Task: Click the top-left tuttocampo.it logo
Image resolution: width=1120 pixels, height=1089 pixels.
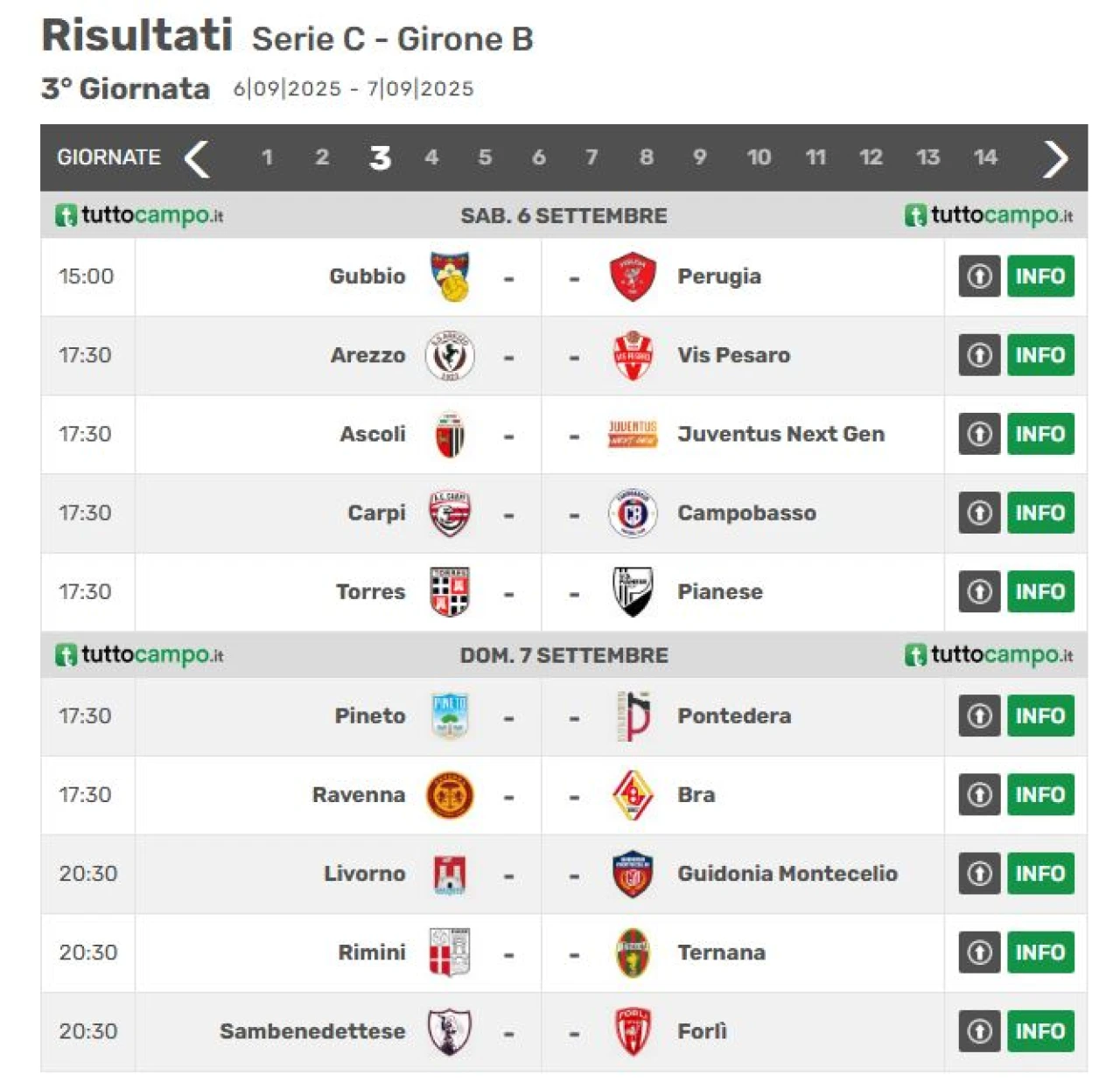Action: 140,215
